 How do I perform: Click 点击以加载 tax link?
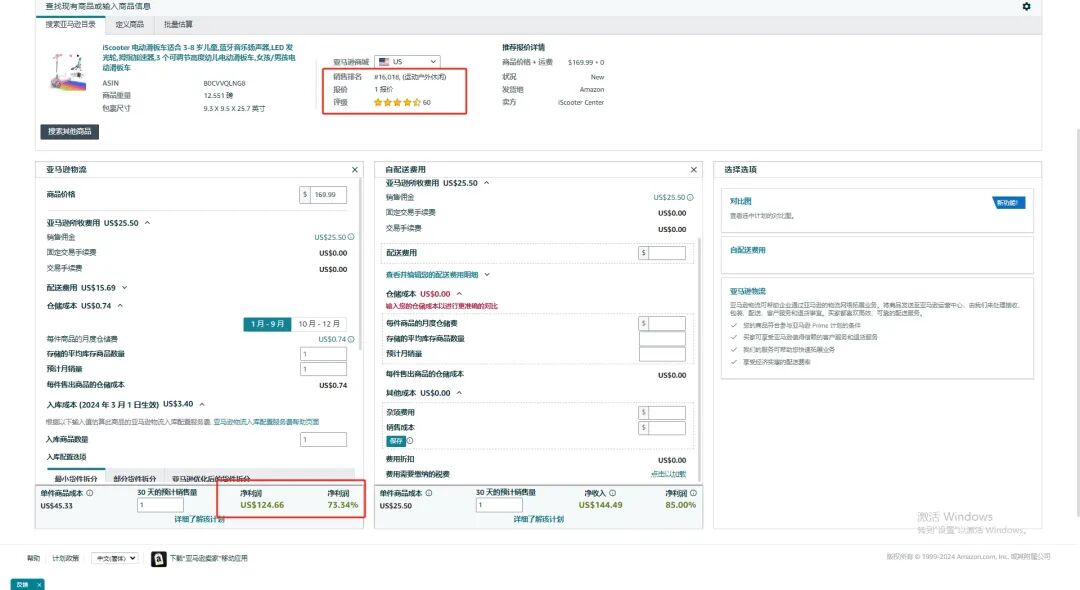point(668,474)
